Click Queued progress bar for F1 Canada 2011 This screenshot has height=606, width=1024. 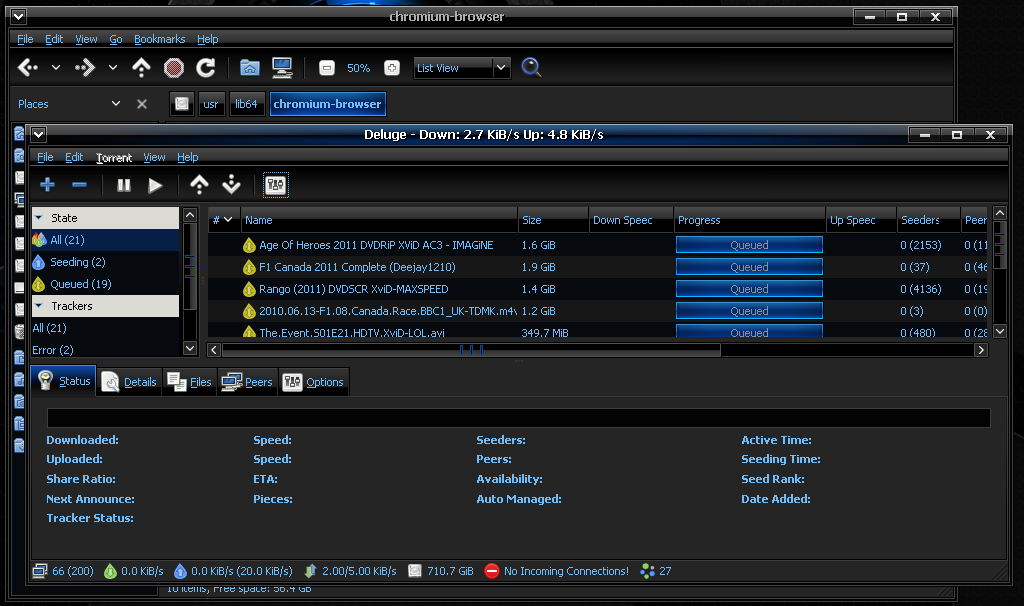[749, 266]
